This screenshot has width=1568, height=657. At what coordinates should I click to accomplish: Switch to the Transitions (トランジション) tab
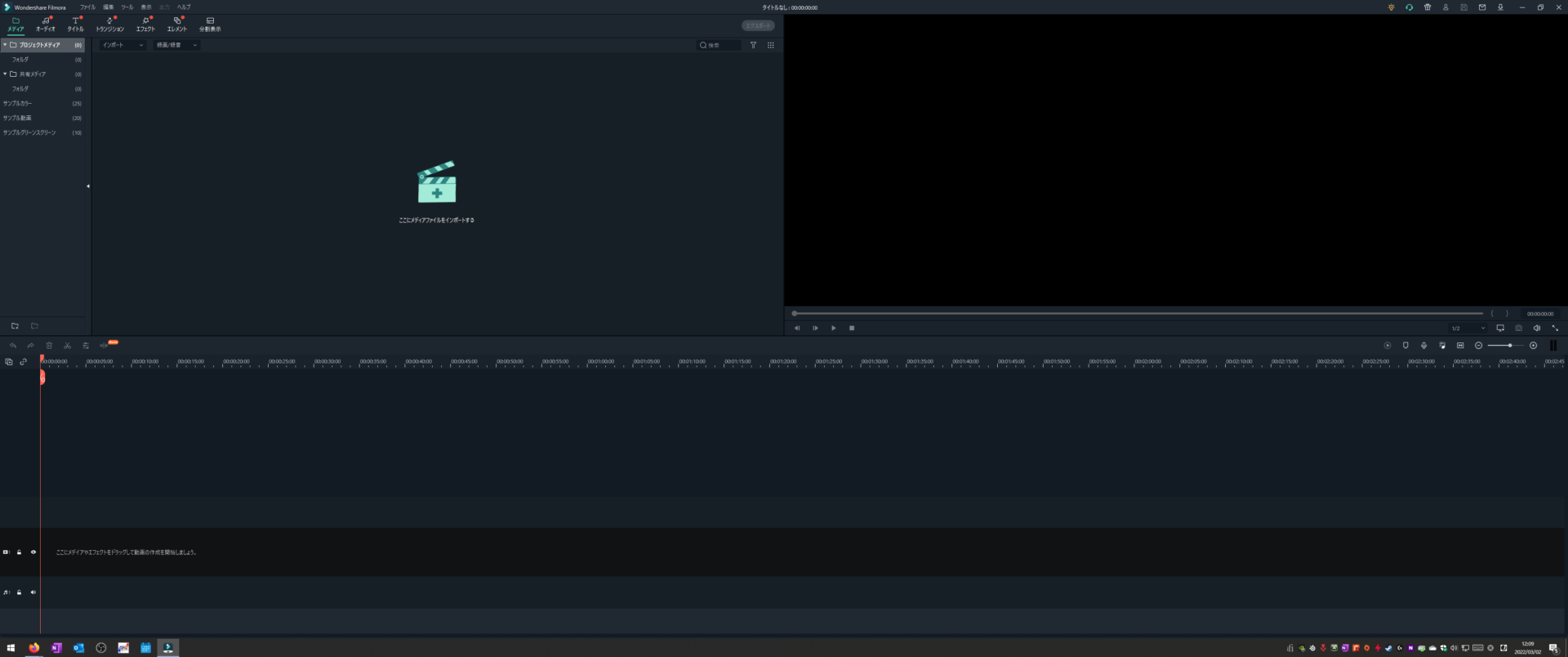[110, 25]
